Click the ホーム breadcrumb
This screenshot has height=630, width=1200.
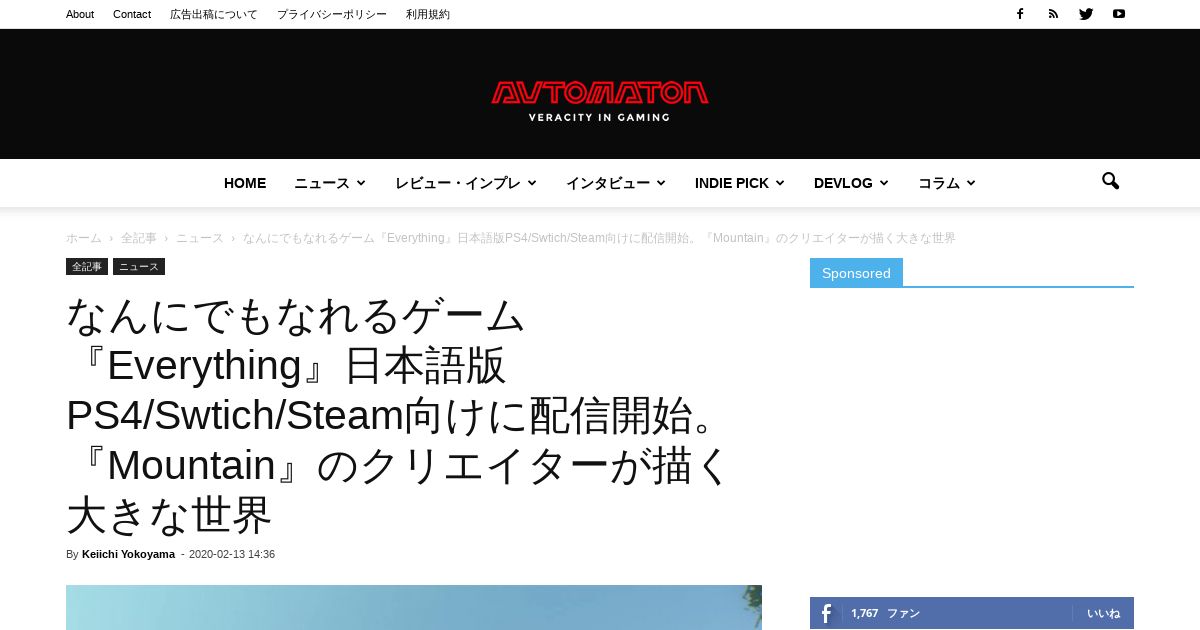click(x=84, y=238)
